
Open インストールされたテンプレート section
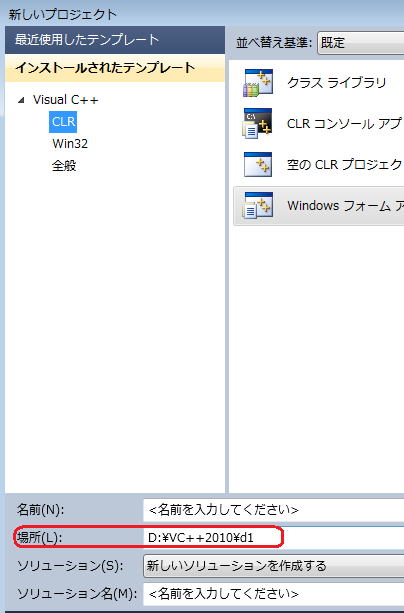click(115, 68)
